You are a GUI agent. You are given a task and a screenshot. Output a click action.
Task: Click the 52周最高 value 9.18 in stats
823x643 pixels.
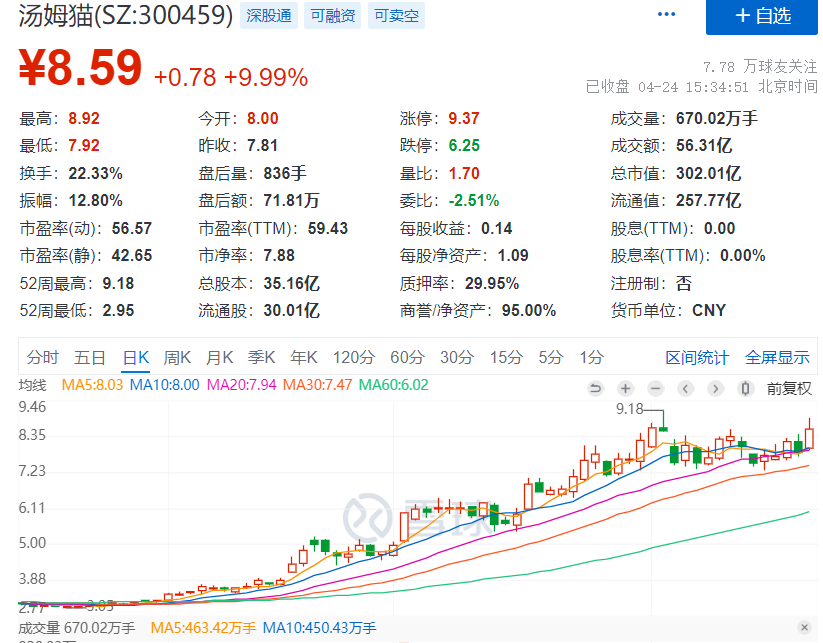click(x=118, y=283)
